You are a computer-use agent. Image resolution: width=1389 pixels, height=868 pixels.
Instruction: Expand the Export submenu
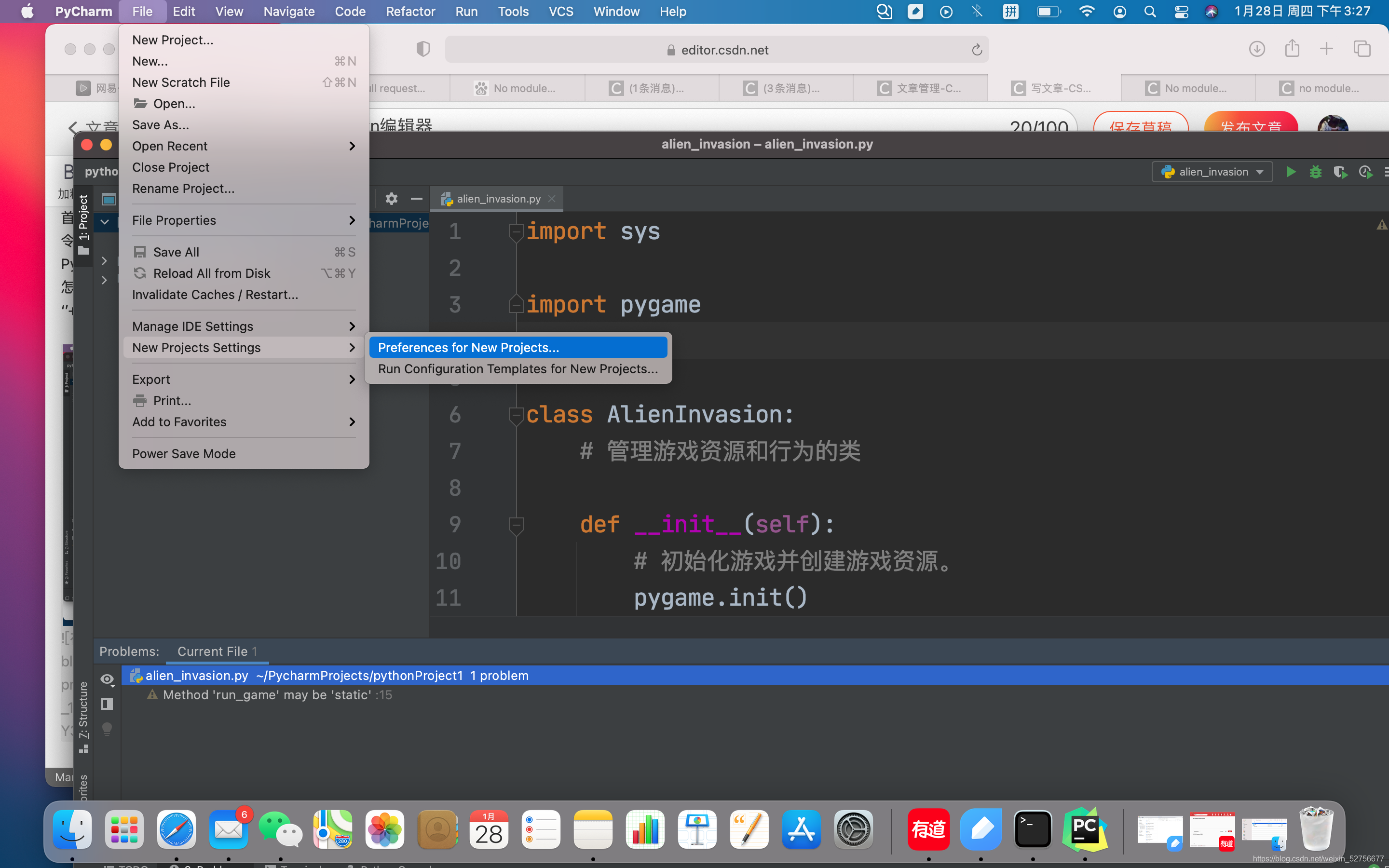point(244,380)
